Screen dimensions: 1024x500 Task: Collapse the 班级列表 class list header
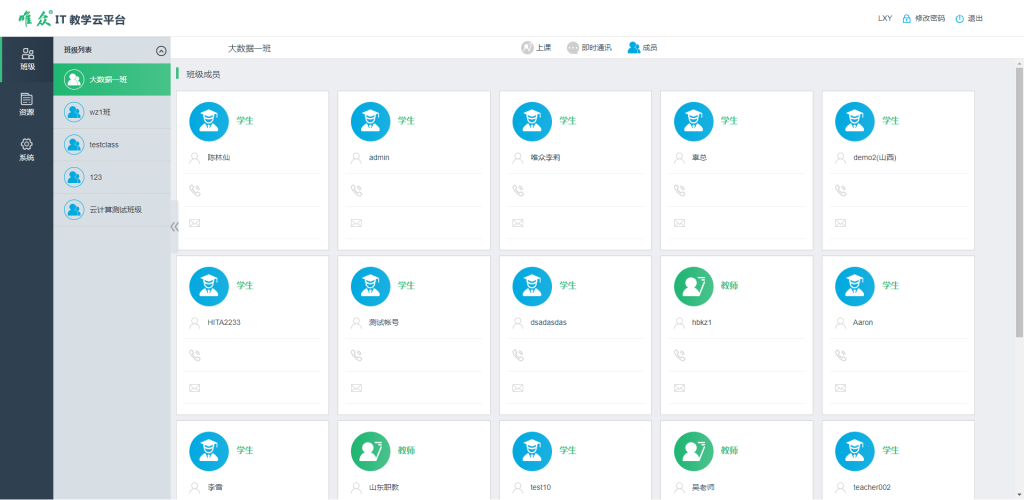pos(161,50)
